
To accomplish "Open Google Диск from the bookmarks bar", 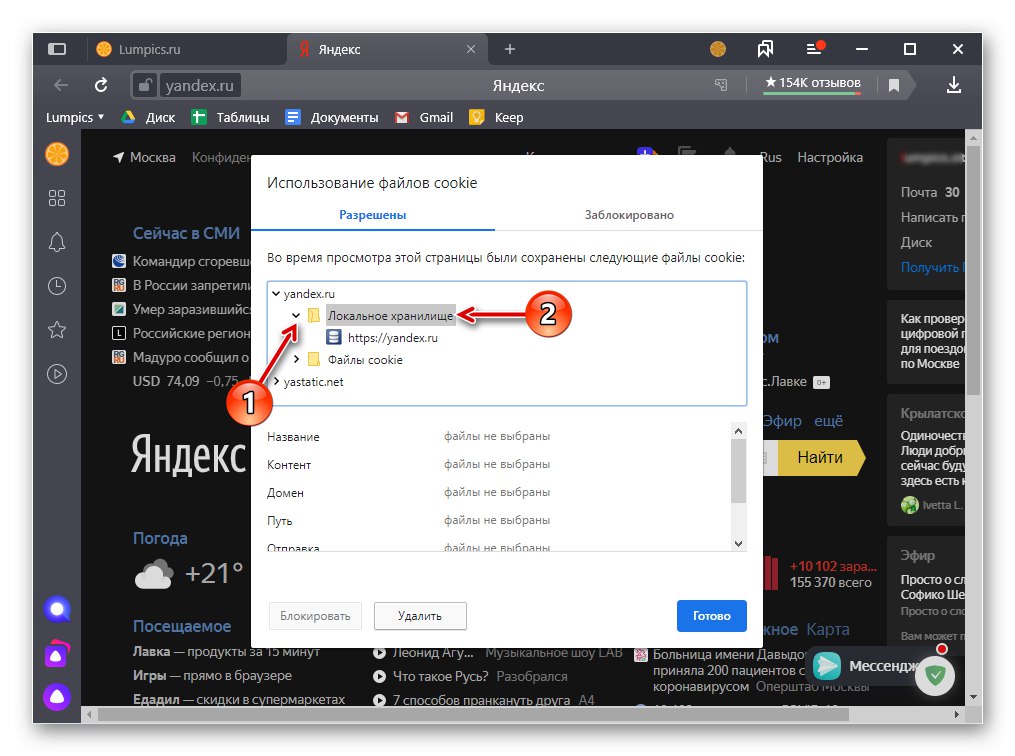I will point(148,117).
